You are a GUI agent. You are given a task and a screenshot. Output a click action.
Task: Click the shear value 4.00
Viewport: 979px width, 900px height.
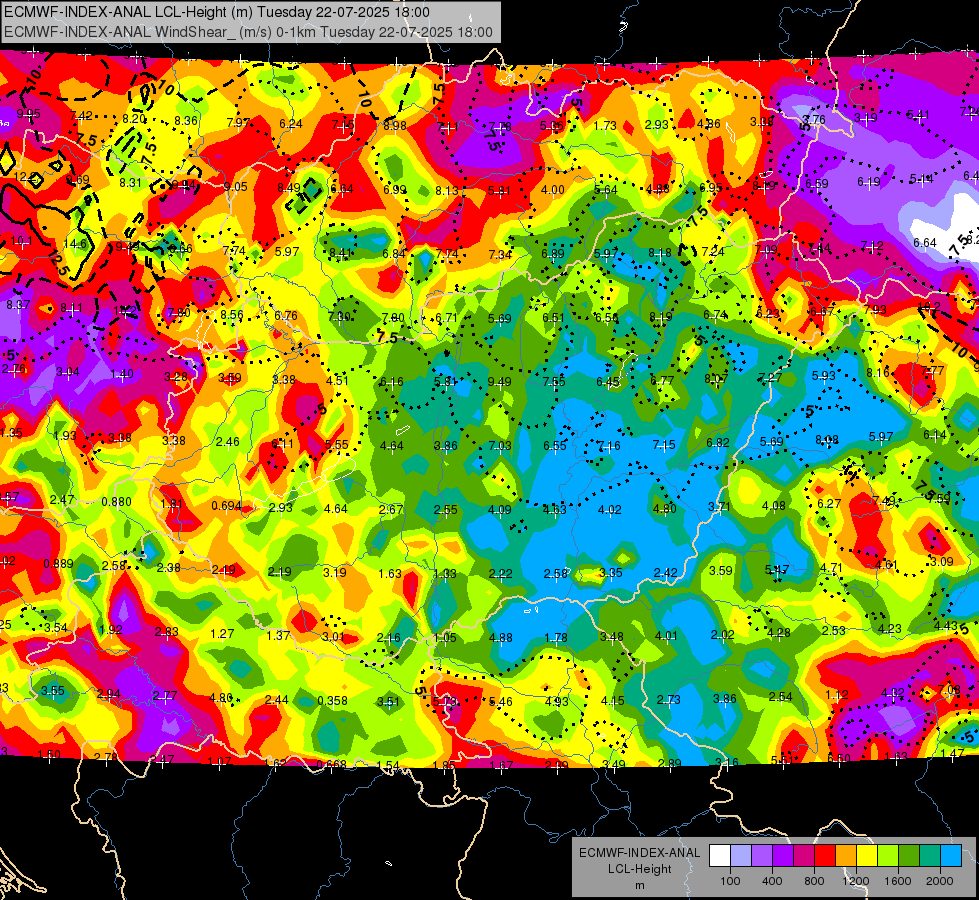tap(553, 190)
